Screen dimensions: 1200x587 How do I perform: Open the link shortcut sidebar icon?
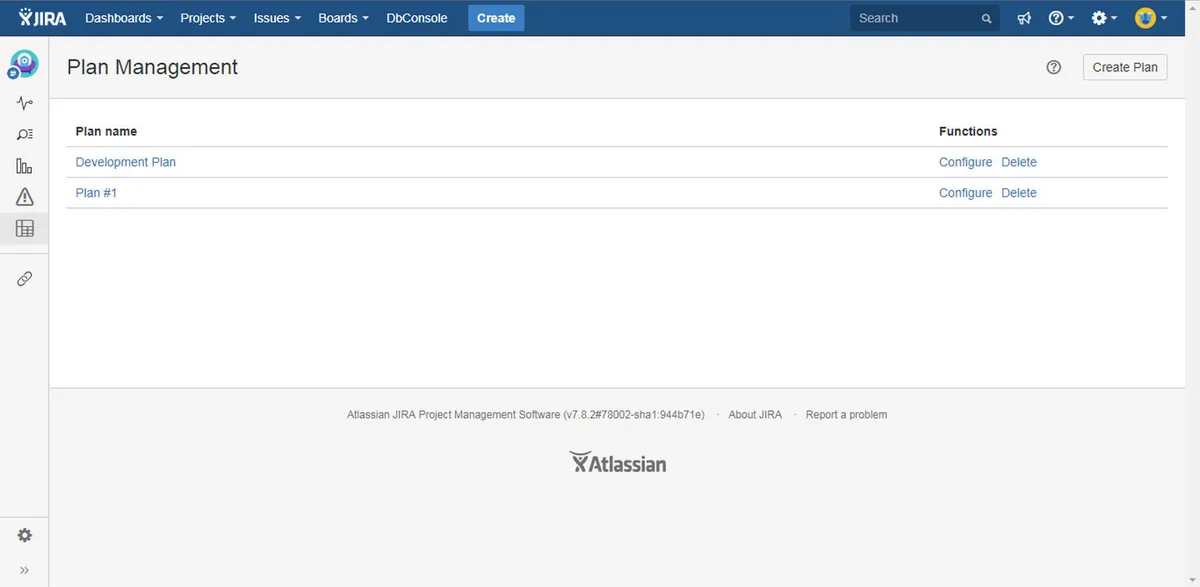(25, 279)
